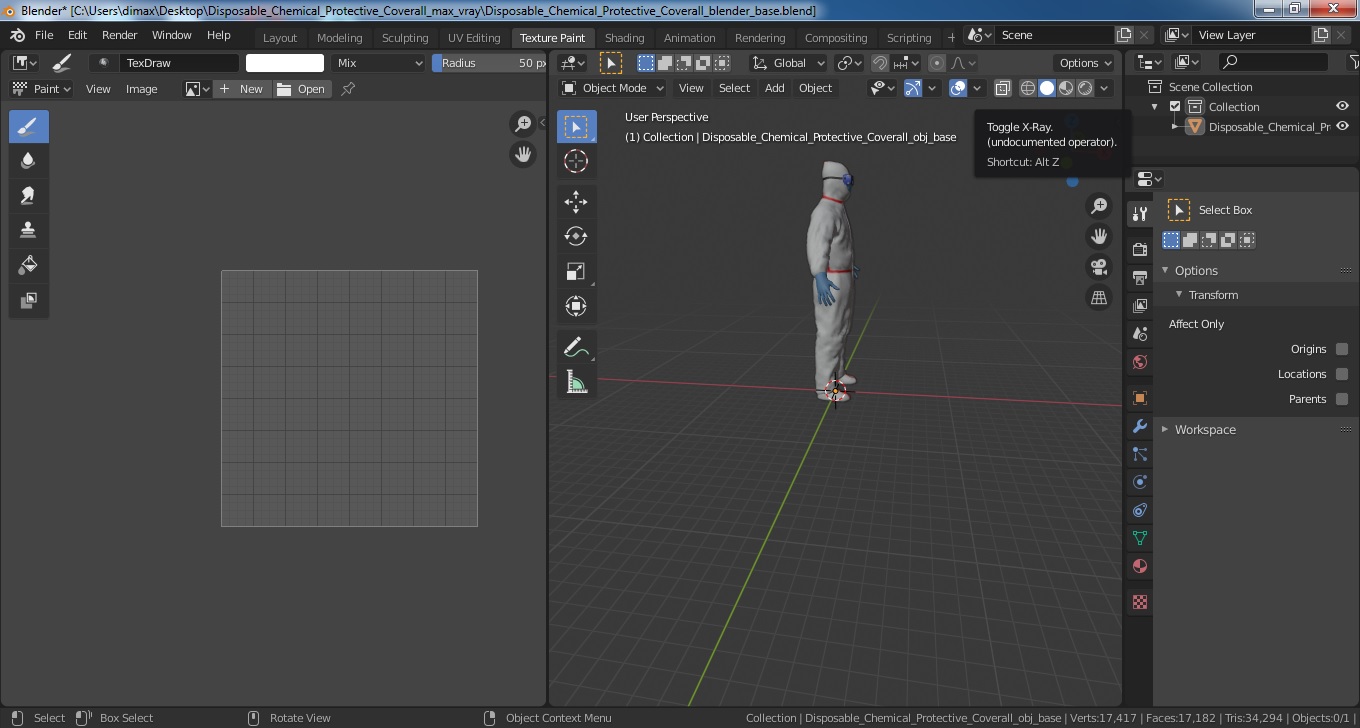Activate the Scale tool
This screenshot has height=728, width=1360.
576,272
